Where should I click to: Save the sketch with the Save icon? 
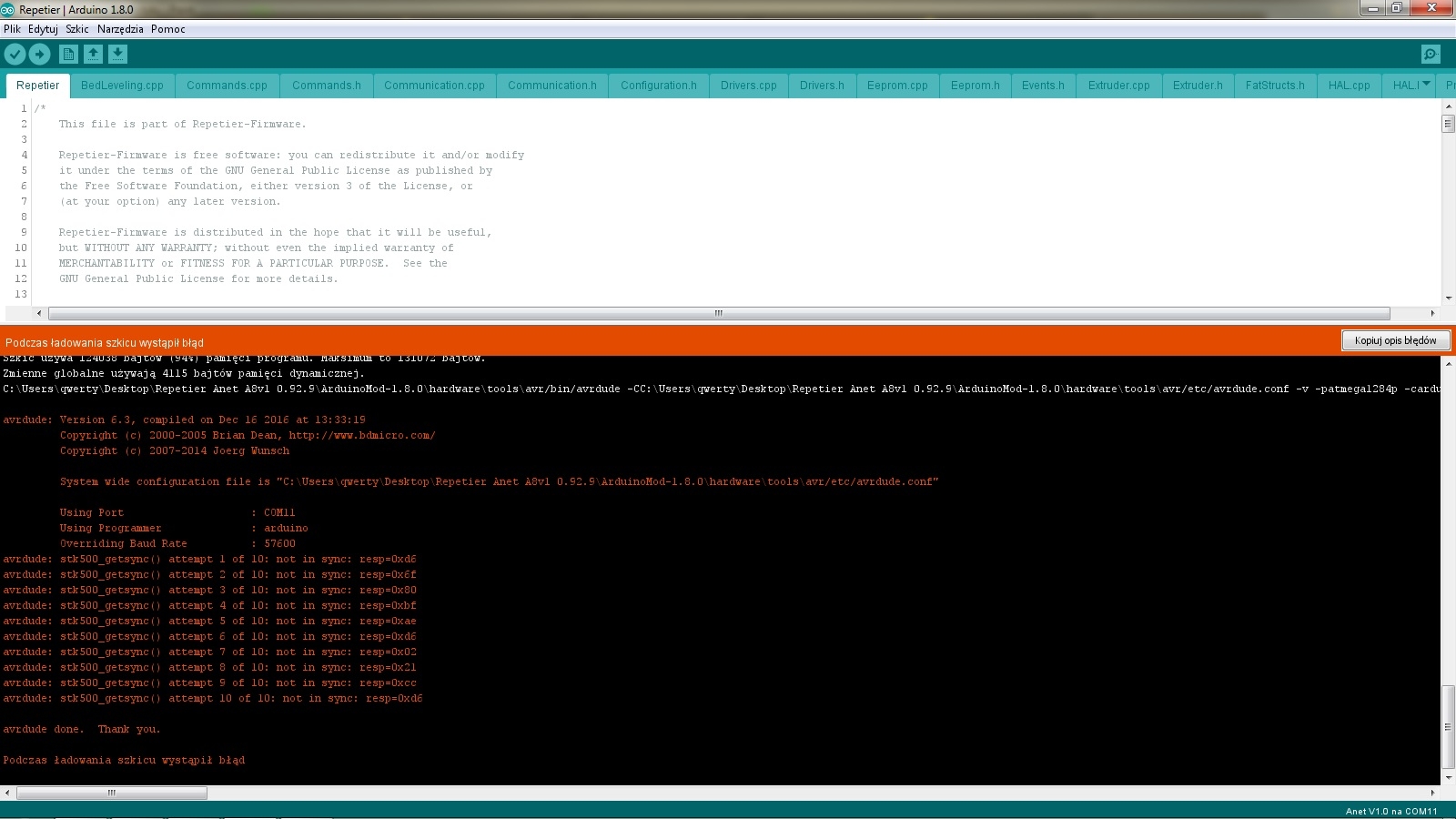coord(117,55)
